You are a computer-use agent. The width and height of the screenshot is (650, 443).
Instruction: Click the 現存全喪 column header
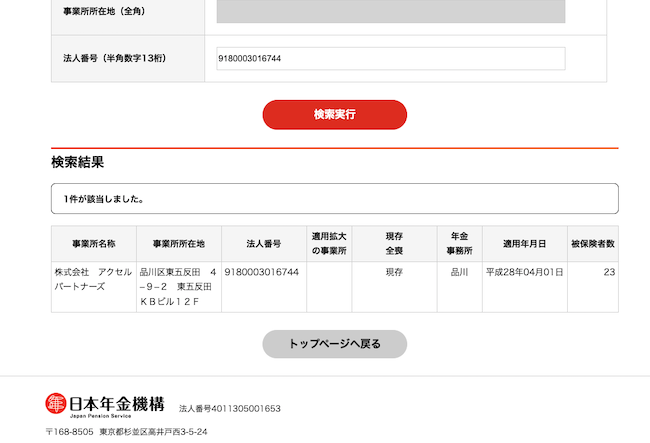click(x=394, y=244)
